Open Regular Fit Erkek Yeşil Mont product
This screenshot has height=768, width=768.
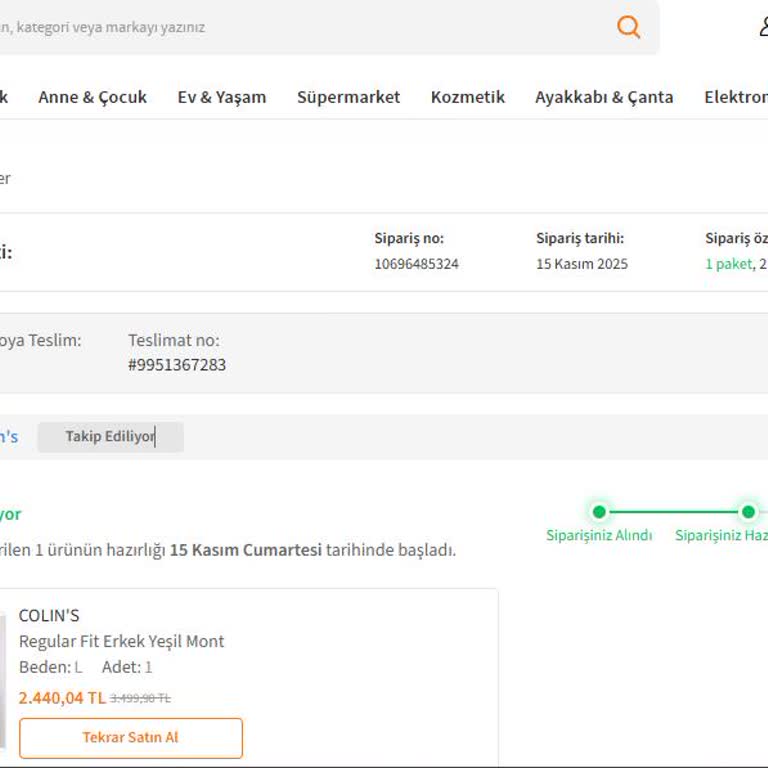pyautogui.click(x=121, y=641)
